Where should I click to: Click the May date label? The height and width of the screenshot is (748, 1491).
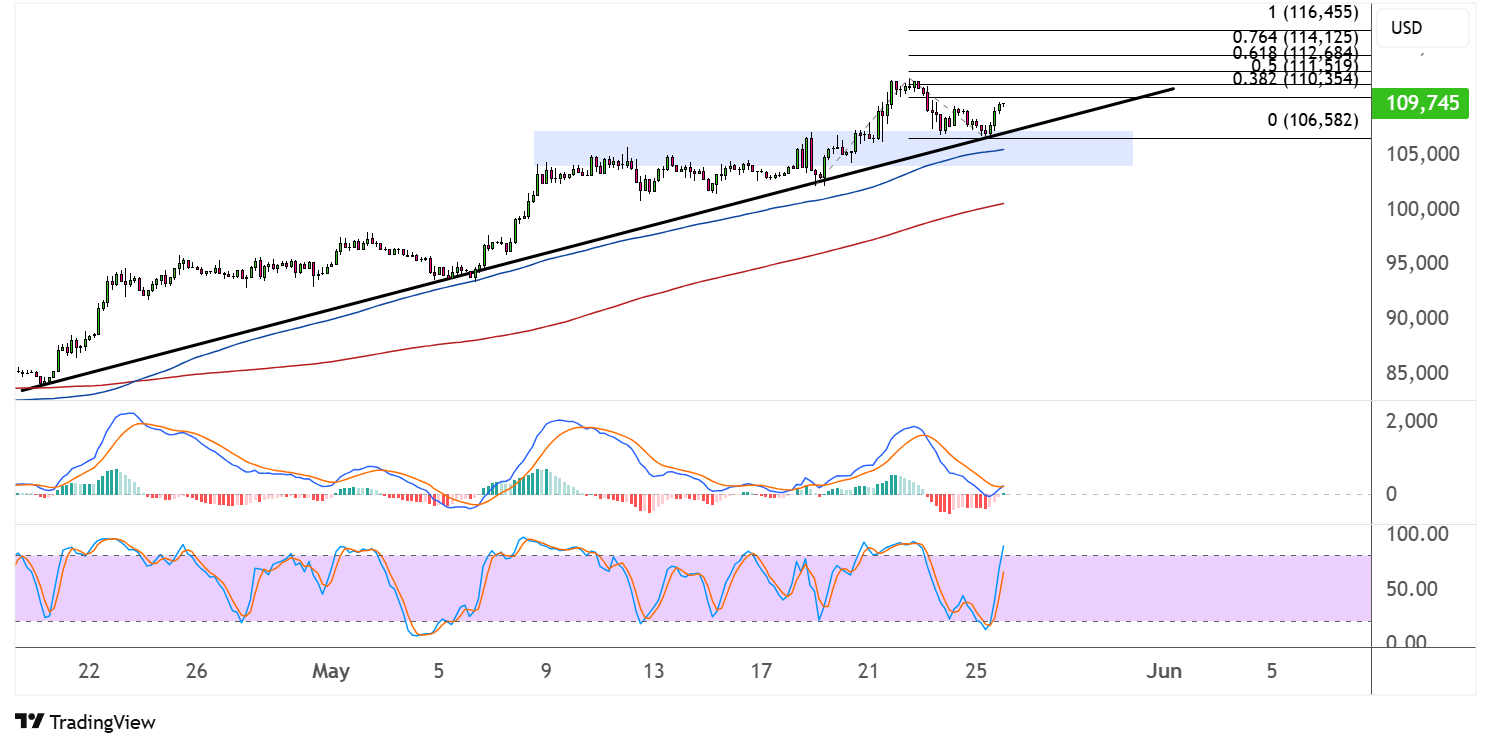pos(331,671)
